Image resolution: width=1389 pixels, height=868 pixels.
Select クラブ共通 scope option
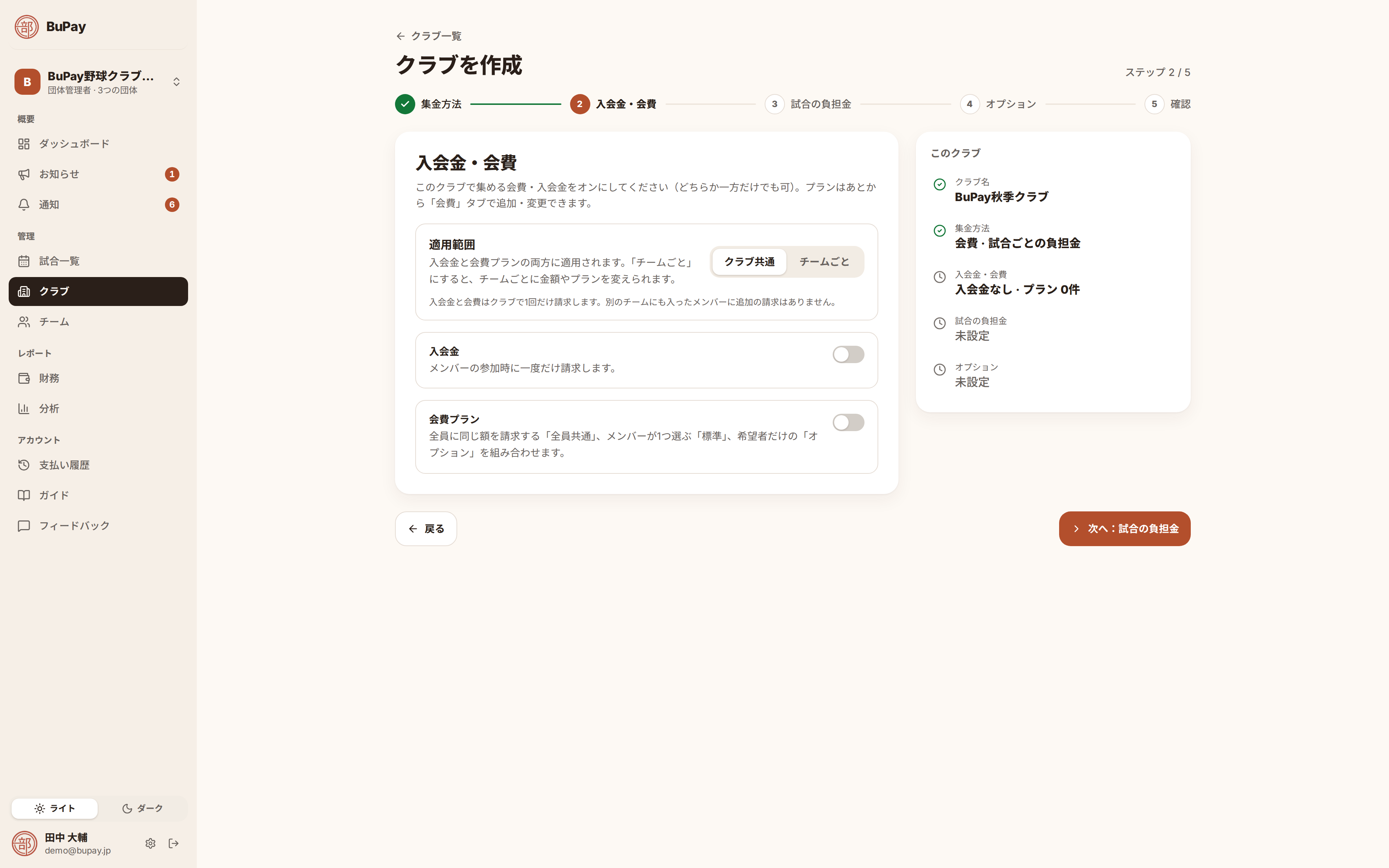(x=749, y=262)
